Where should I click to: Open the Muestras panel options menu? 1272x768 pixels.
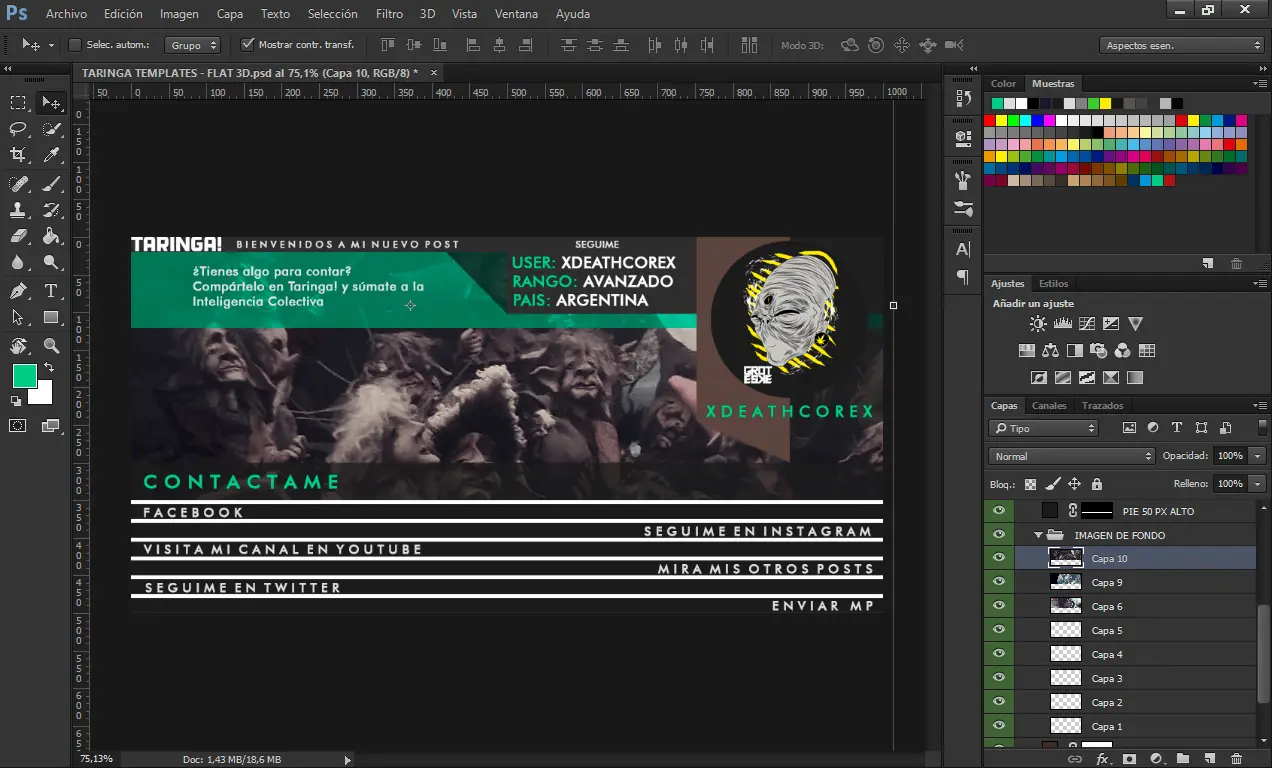(x=1259, y=84)
